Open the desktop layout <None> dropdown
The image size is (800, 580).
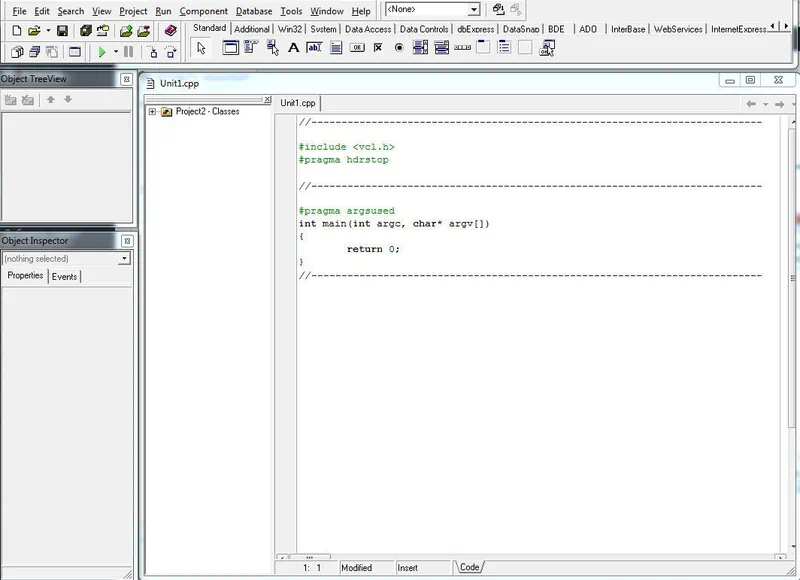pos(473,9)
